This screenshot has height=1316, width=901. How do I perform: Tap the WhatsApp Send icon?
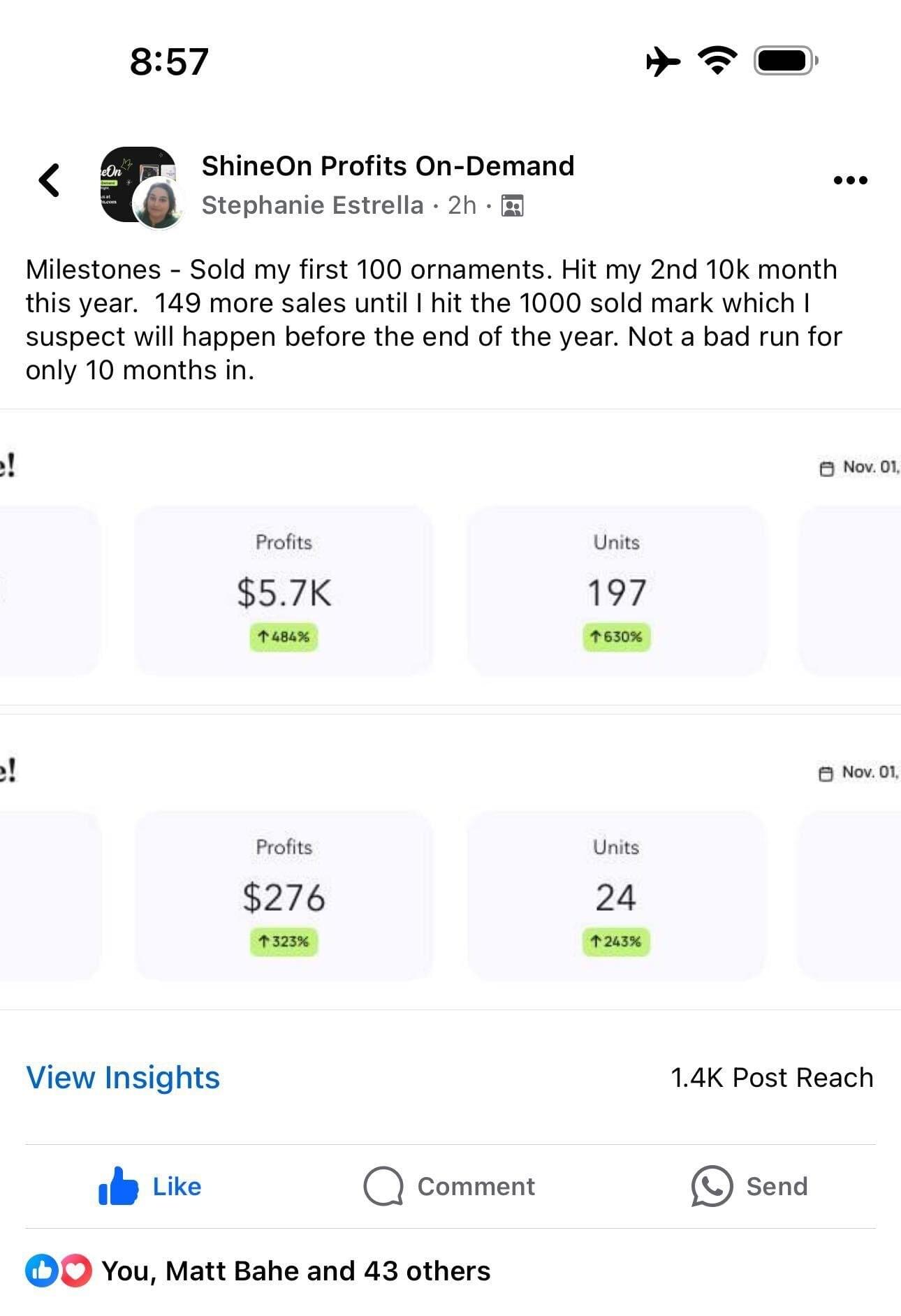[712, 1186]
